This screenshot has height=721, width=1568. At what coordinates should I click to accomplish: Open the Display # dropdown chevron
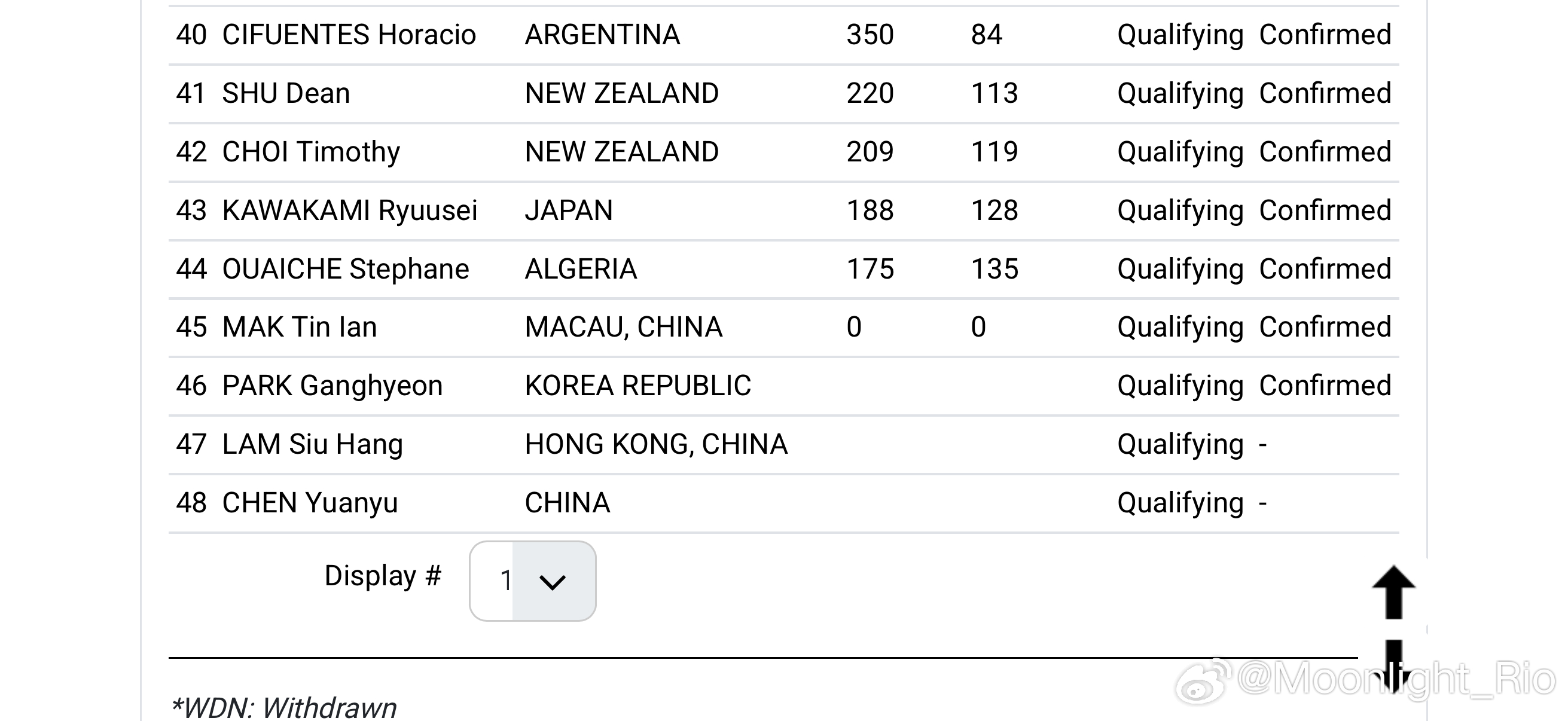click(553, 582)
